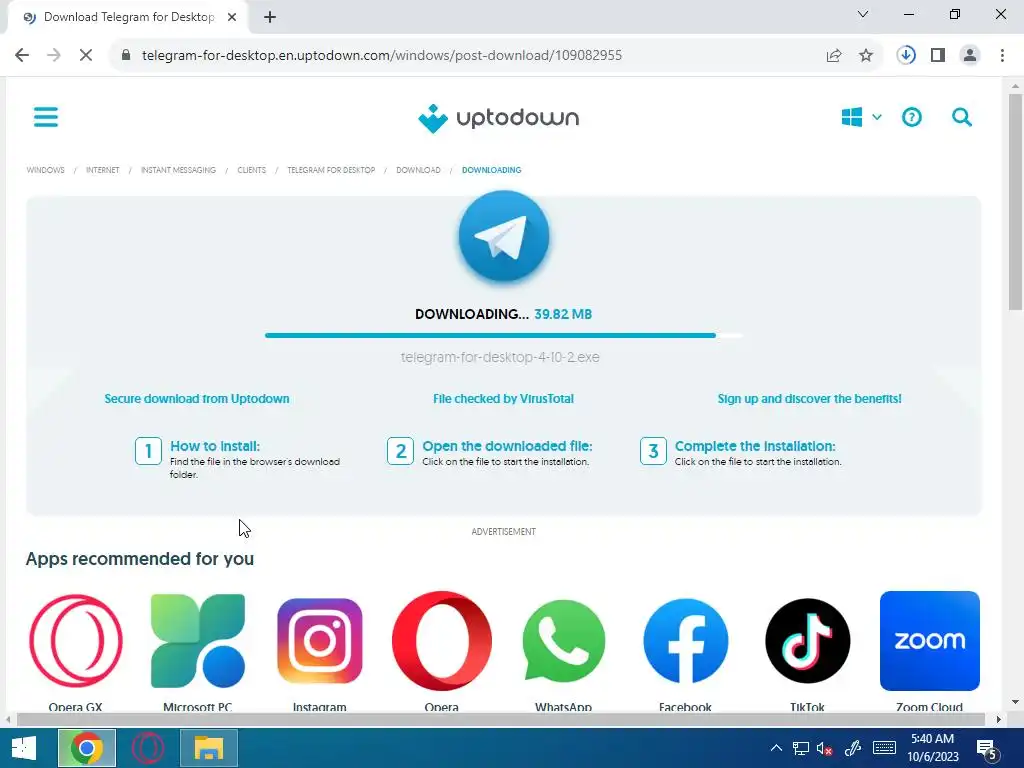
Task: Click the DOWNLOADING breadcrumb
Action: (x=492, y=170)
